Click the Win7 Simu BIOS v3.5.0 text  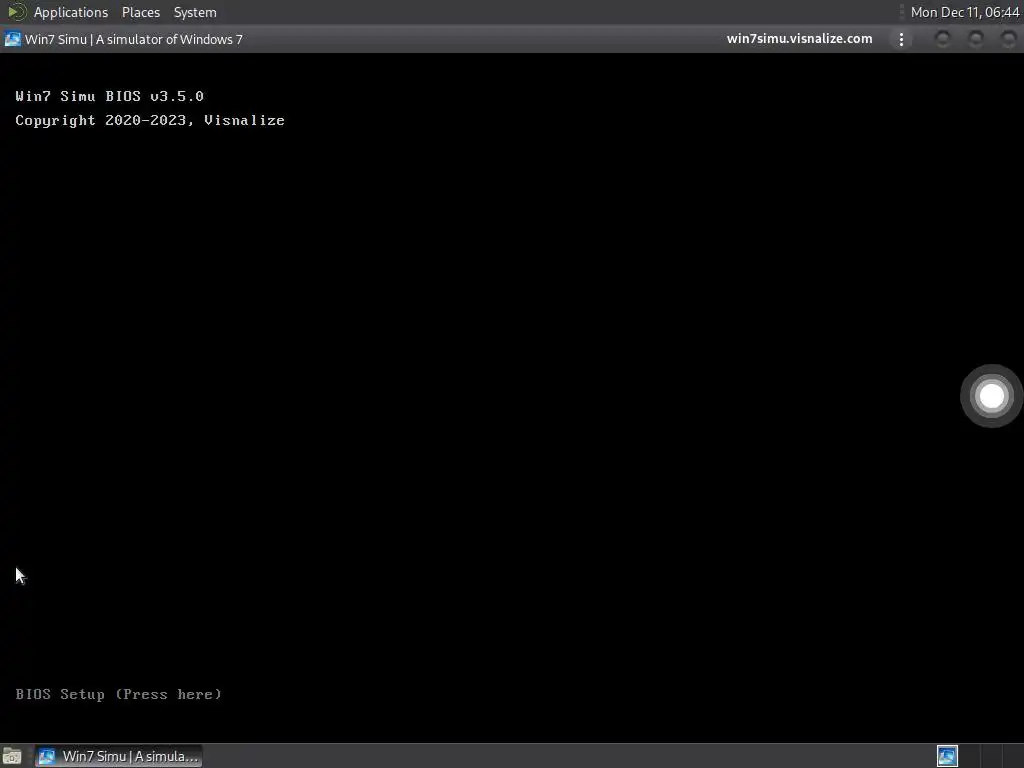pos(110,96)
